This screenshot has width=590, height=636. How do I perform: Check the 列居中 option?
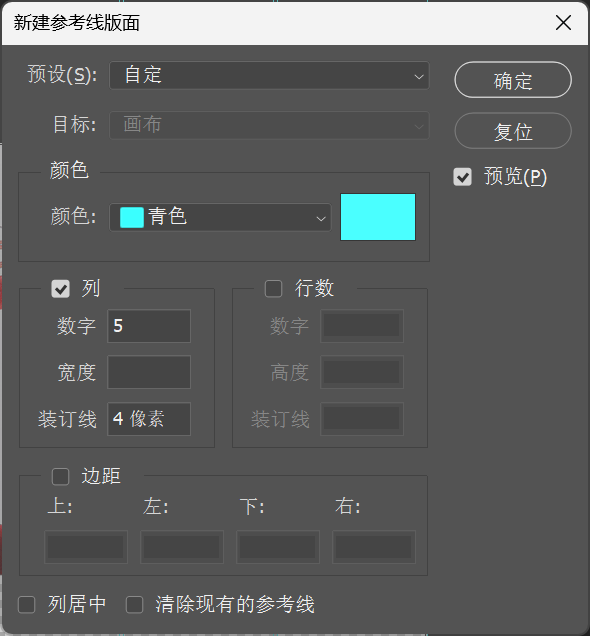[27, 605]
